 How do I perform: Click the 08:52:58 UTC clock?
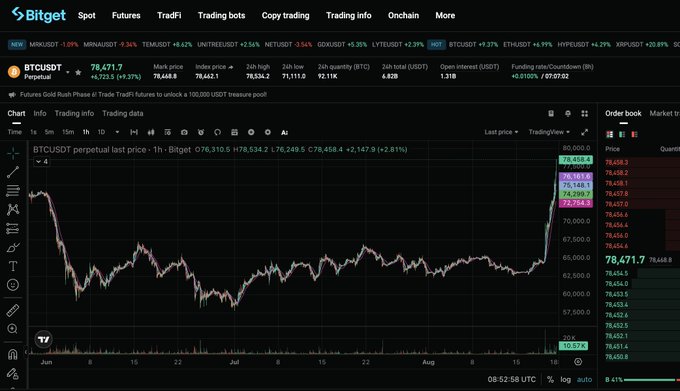click(x=512, y=379)
